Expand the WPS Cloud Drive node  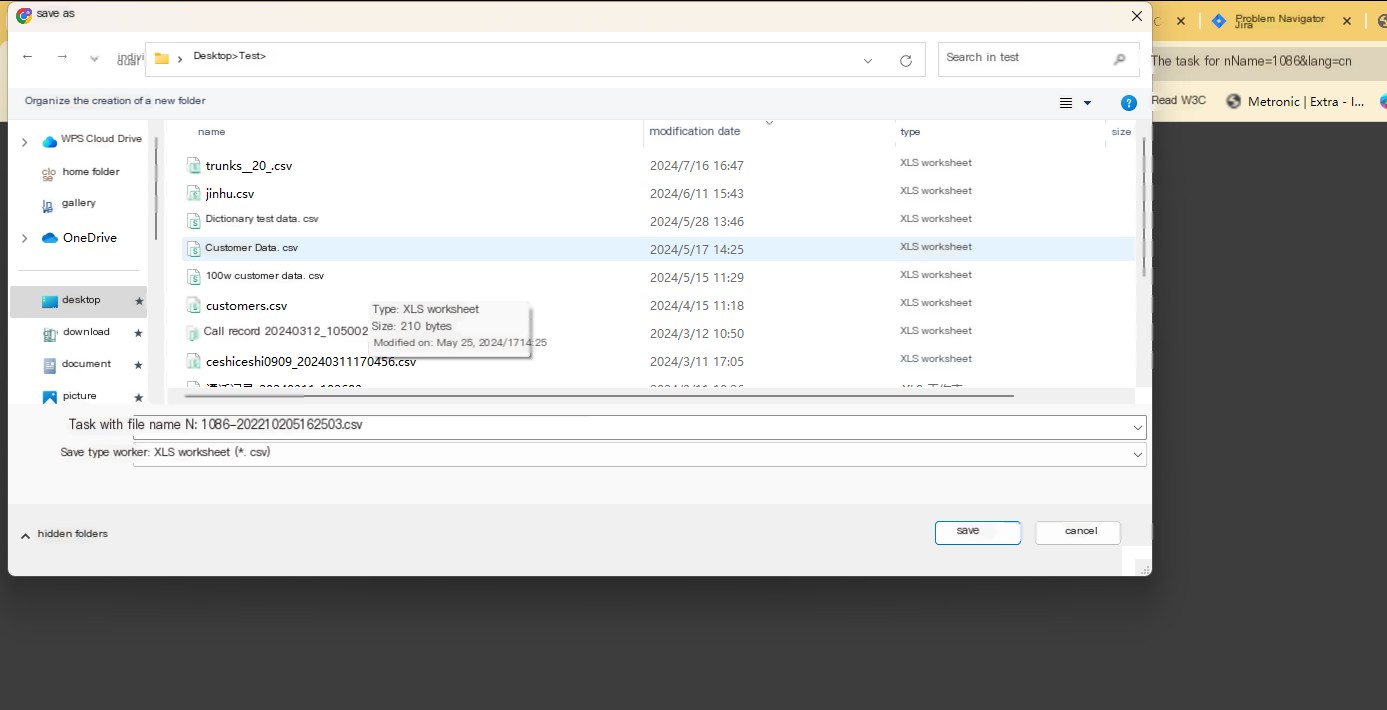[24, 142]
